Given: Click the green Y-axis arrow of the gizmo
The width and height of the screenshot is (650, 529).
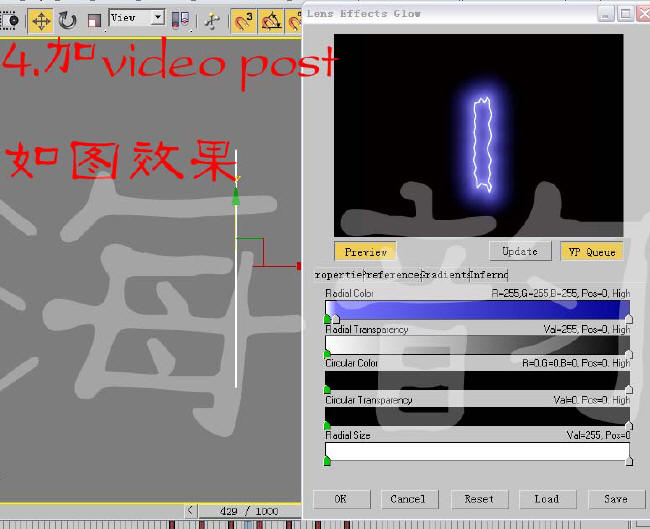Looking at the screenshot, I should (236, 195).
